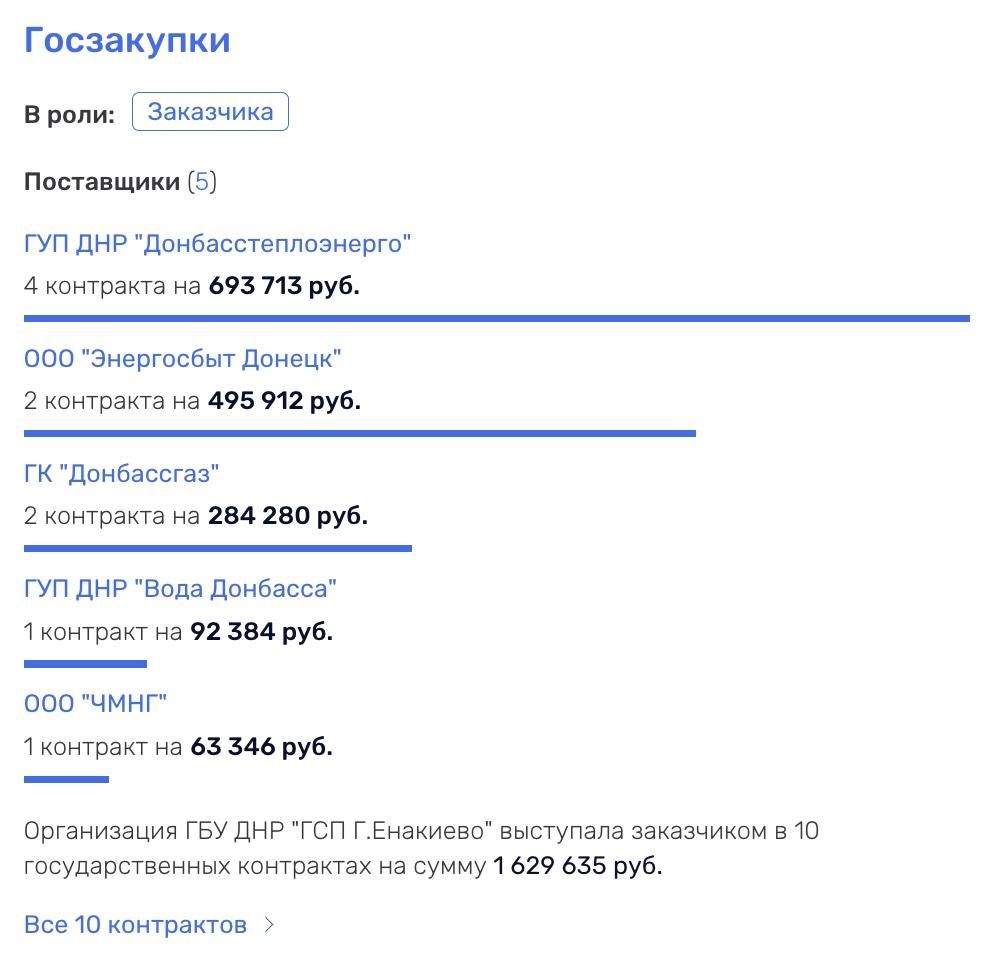Click the Вода Донбасса amount bar
This screenshot has height=966, width=992.
coord(85,663)
